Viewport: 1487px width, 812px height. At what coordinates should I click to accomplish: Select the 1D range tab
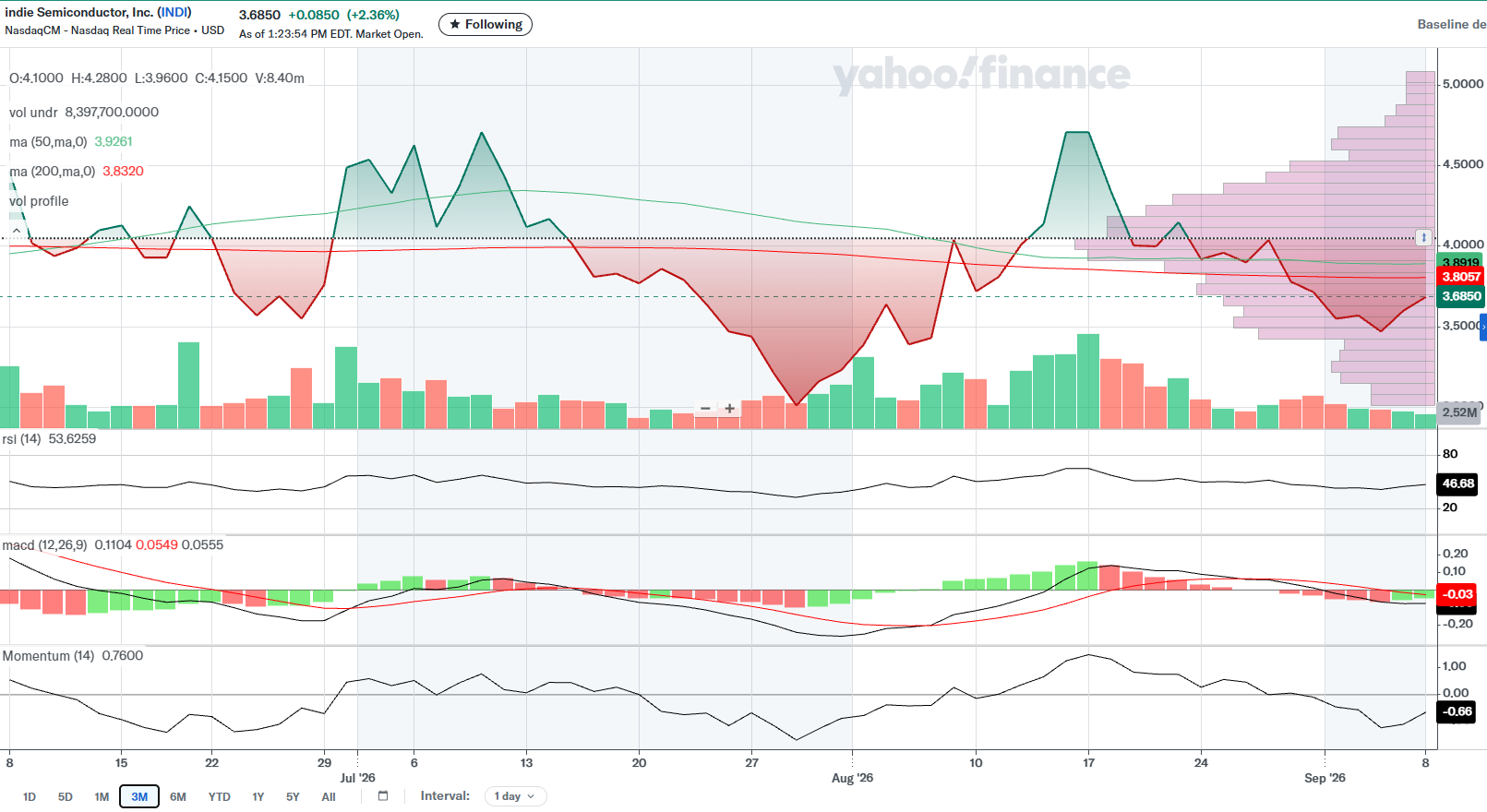(x=30, y=797)
